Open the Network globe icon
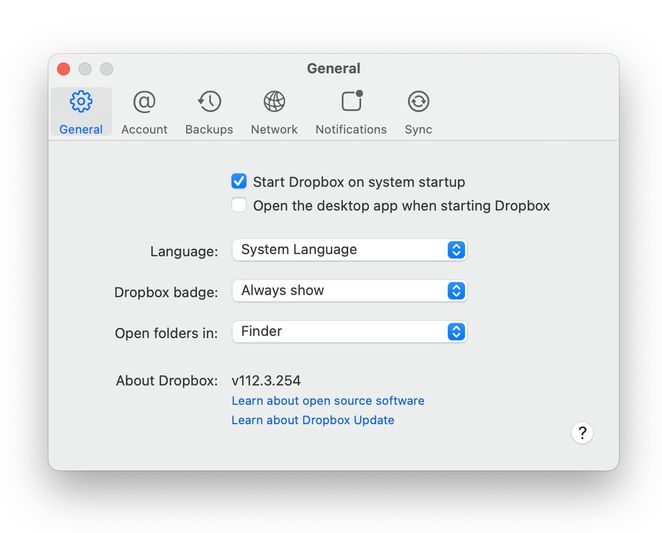The width and height of the screenshot is (662, 533). click(x=274, y=101)
